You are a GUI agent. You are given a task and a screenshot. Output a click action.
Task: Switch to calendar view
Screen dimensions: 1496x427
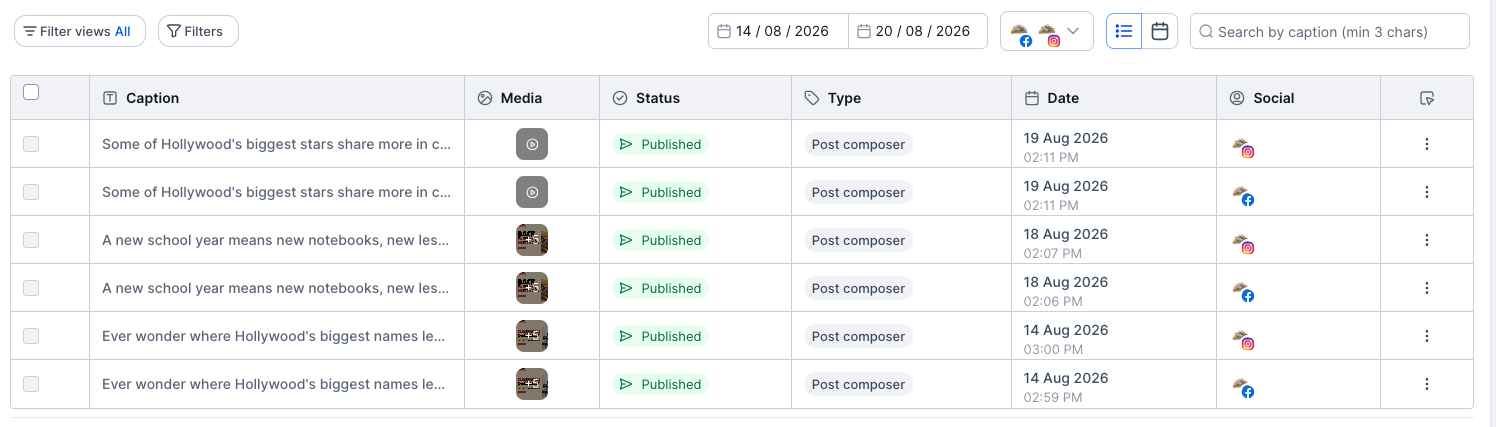tap(1160, 31)
